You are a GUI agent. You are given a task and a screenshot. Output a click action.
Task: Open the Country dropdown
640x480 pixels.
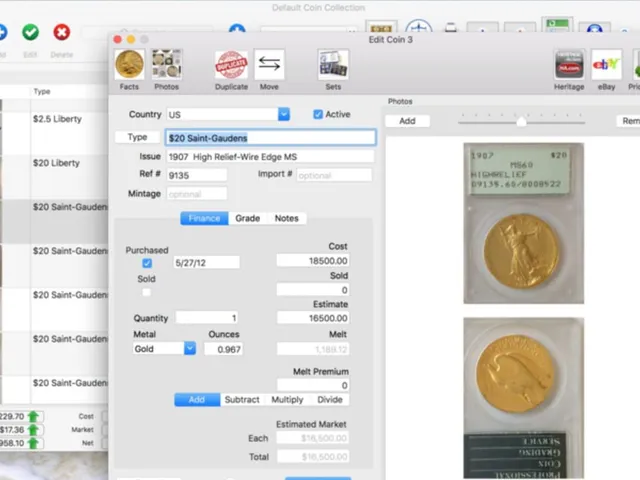tap(284, 114)
